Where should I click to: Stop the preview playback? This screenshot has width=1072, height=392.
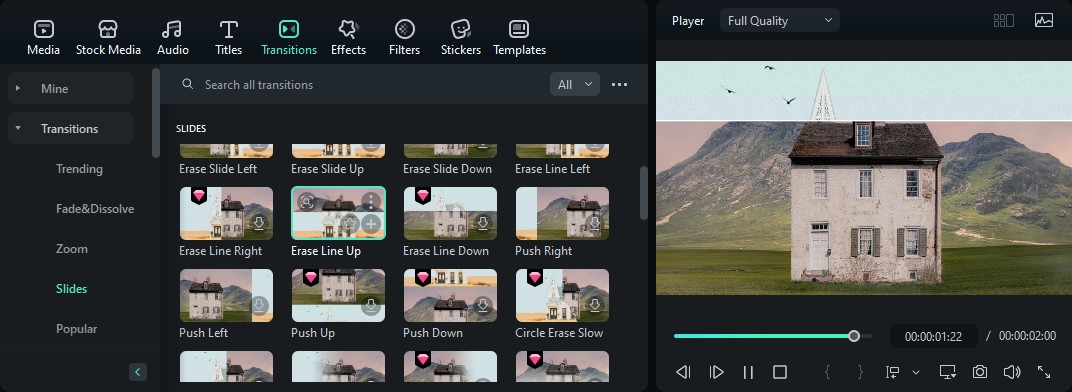coord(780,372)
